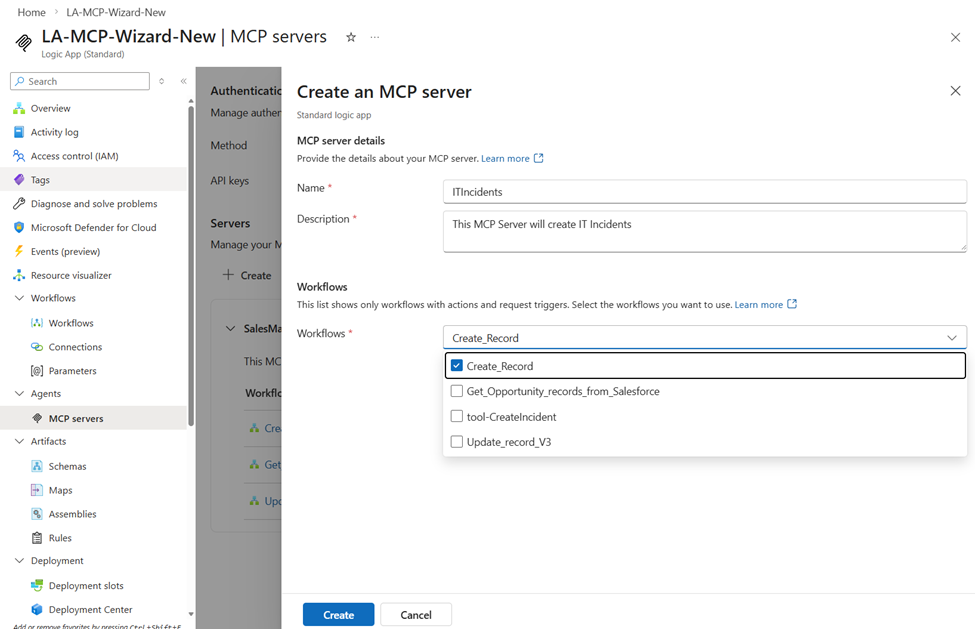Click the Deployment slots icon
This screenshot has height=629, width=975.
[x=37, y=585]
